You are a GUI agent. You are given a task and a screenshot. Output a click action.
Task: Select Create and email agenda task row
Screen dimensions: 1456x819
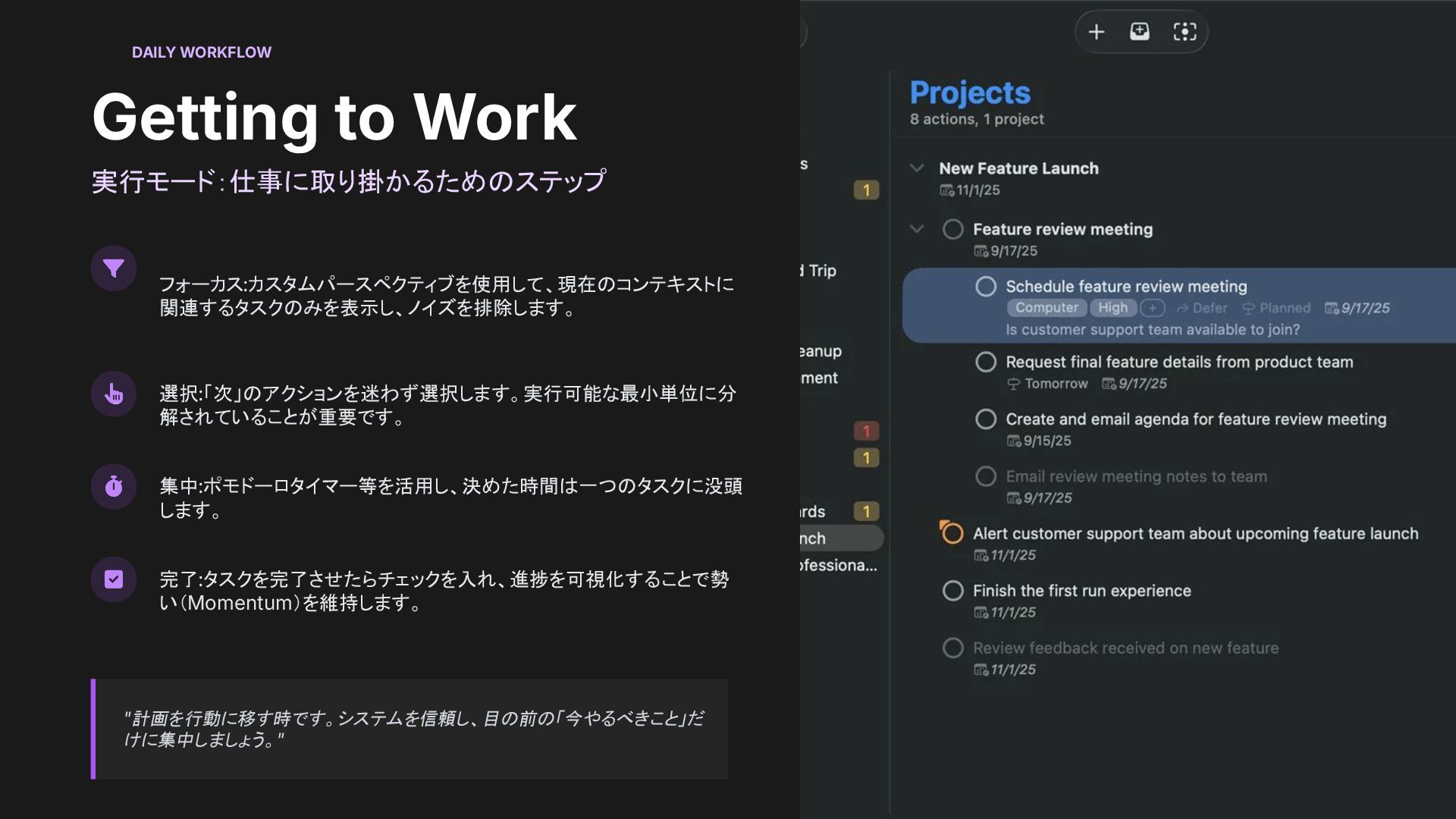1195,419
